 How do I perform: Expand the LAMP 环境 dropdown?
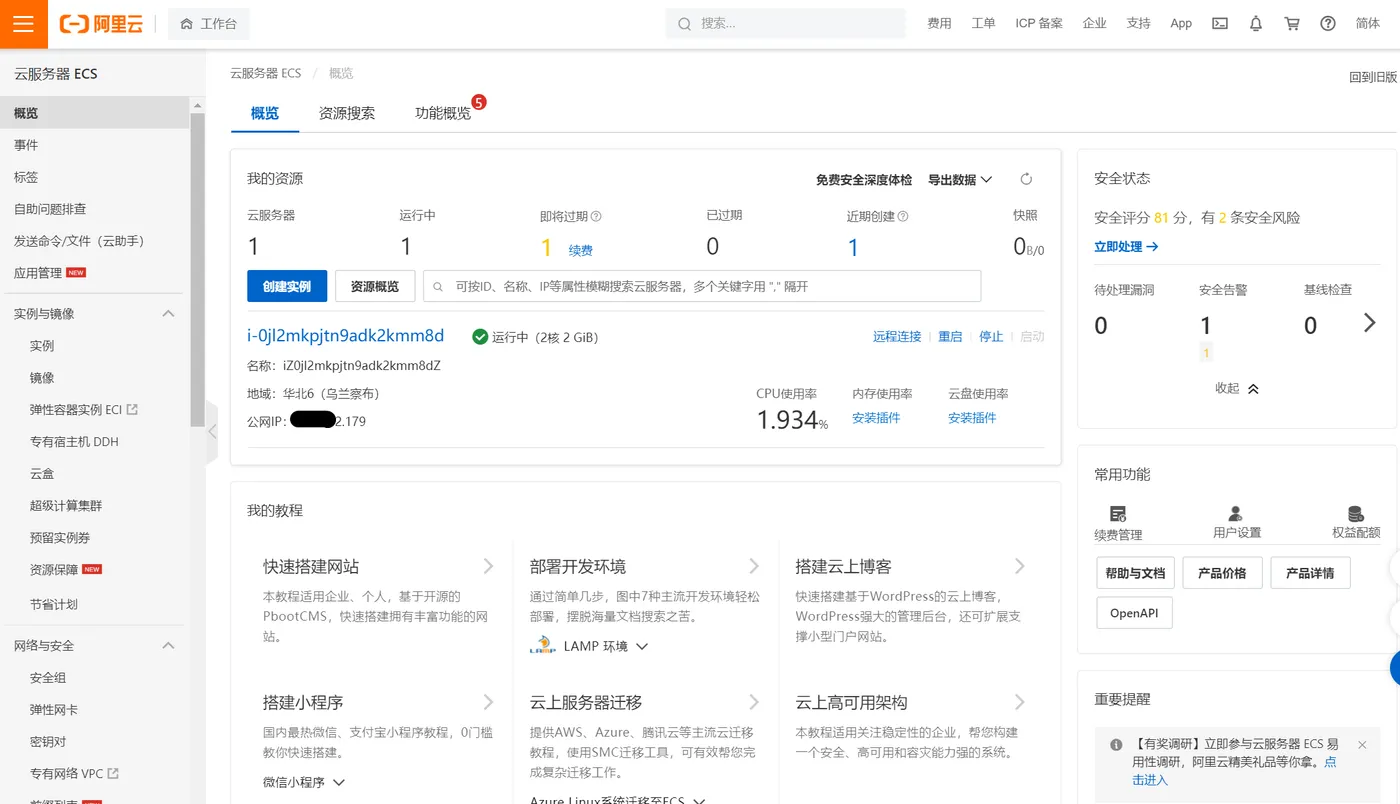[x=605, y=646]
